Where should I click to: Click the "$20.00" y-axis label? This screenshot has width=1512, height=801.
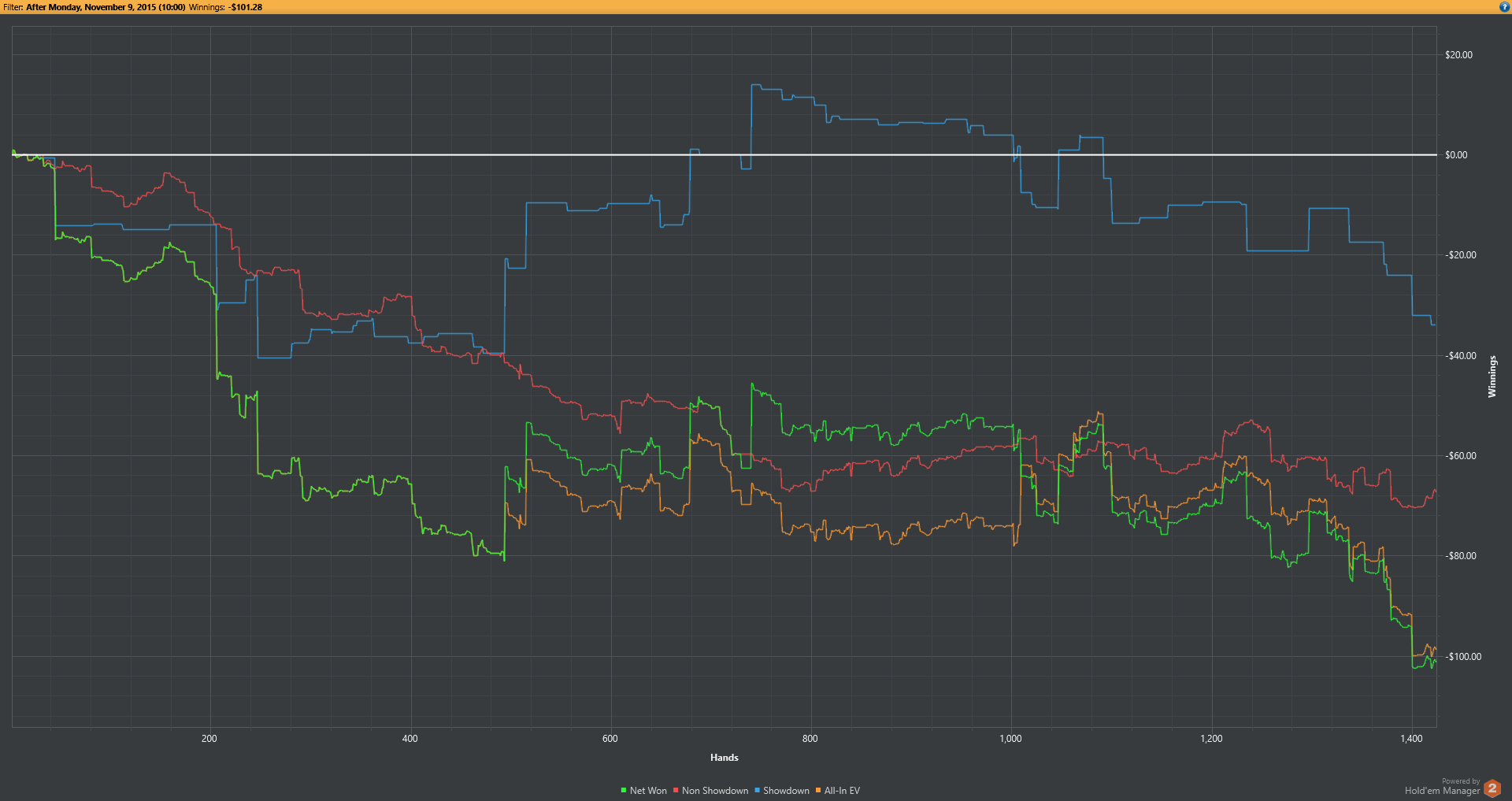pos(1458,55)
